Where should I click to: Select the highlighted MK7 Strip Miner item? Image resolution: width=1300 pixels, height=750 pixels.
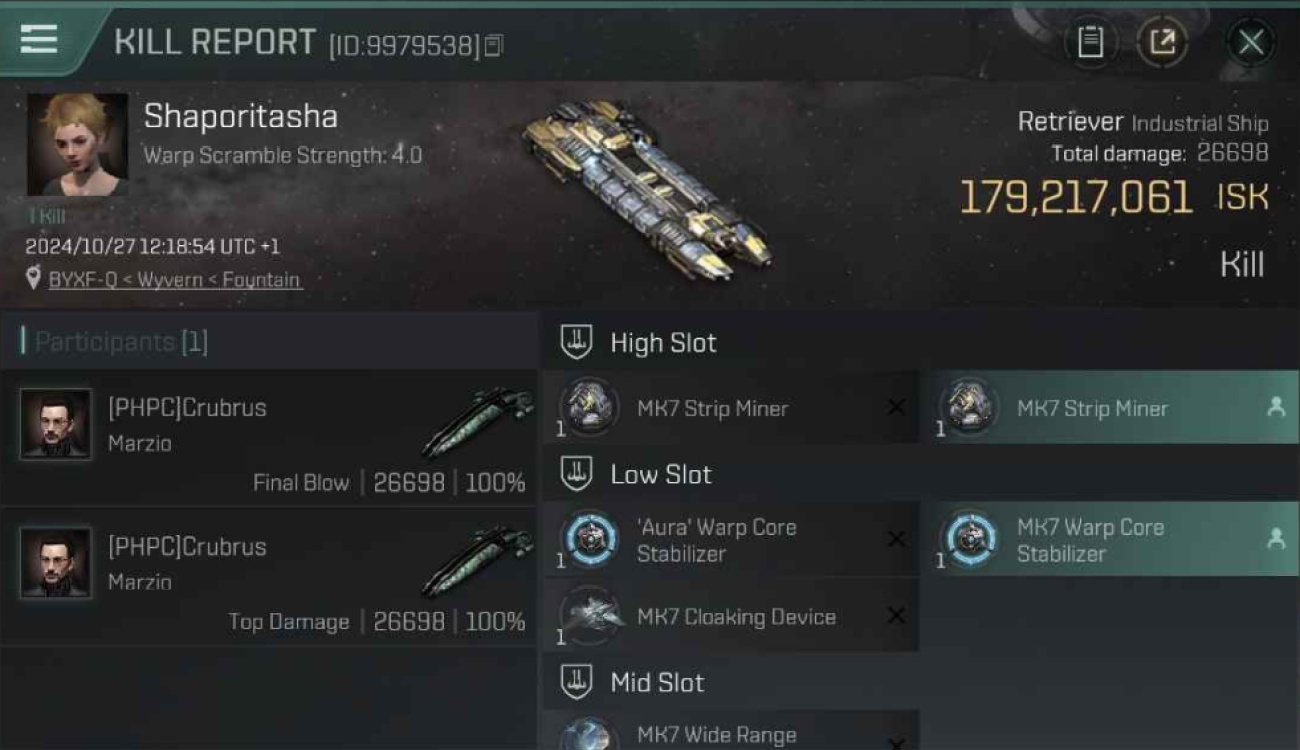point(1109,407)
